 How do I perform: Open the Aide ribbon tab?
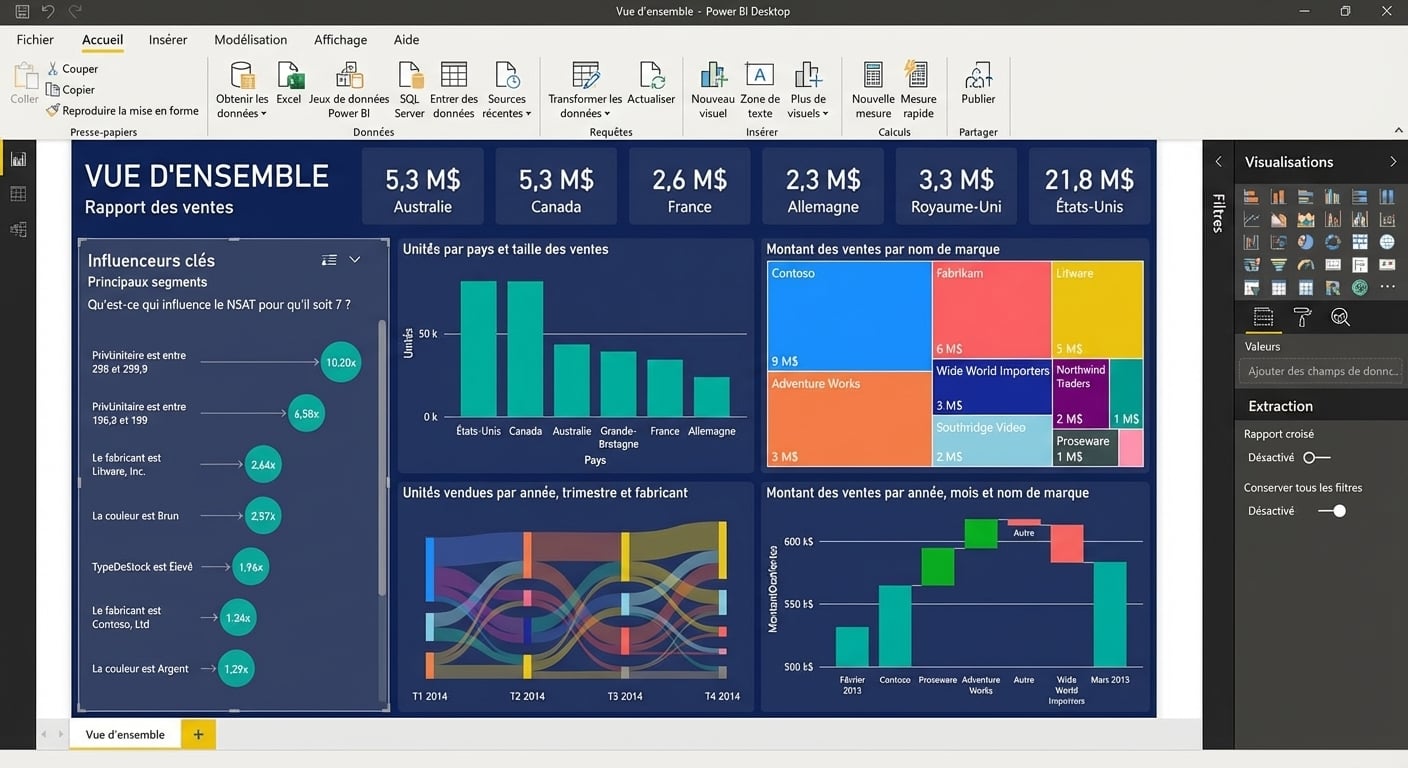pyautogui.click(x=407, y=40)
